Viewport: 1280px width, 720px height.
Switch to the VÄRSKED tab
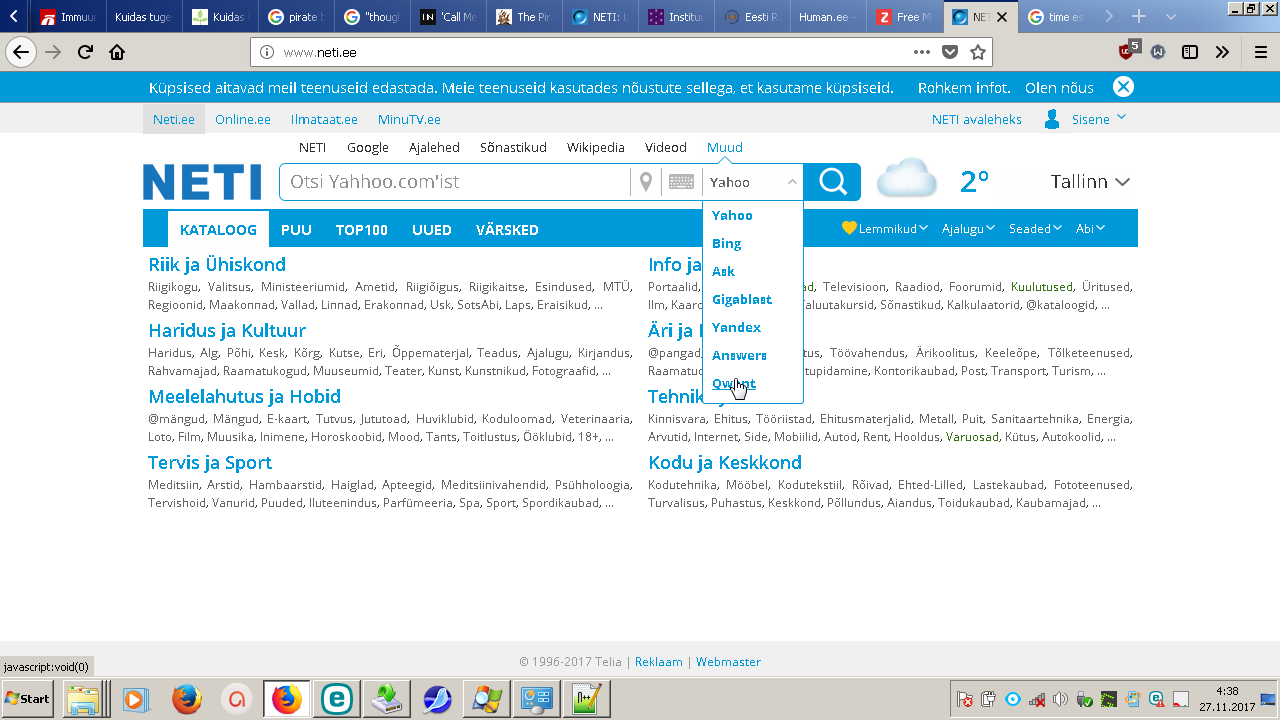point(507,230)
